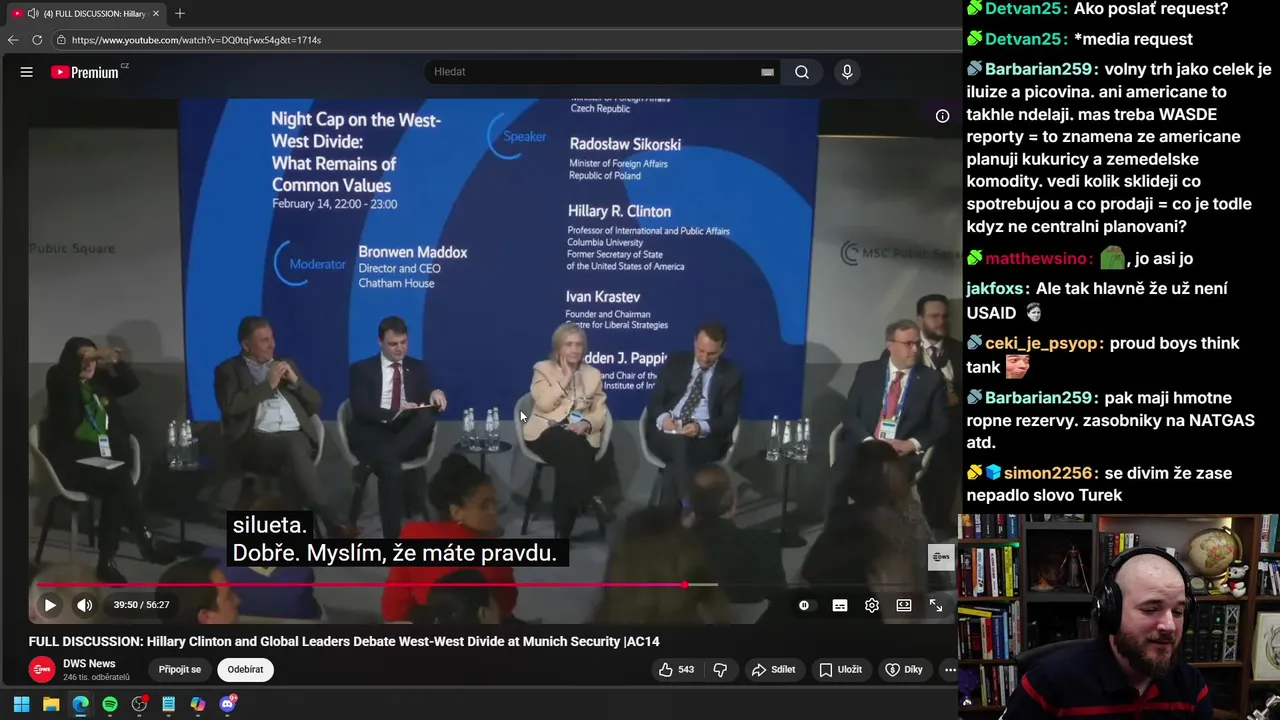Switch to theater mode view
This screenshot has height=720, width=1280.
pos(904,605)
